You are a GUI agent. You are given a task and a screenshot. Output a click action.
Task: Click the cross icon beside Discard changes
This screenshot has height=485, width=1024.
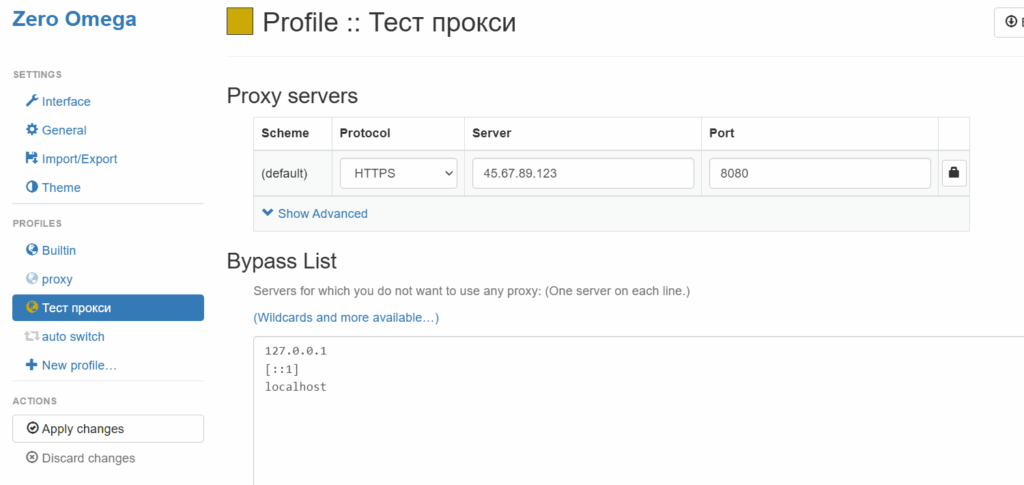[32, 458]
